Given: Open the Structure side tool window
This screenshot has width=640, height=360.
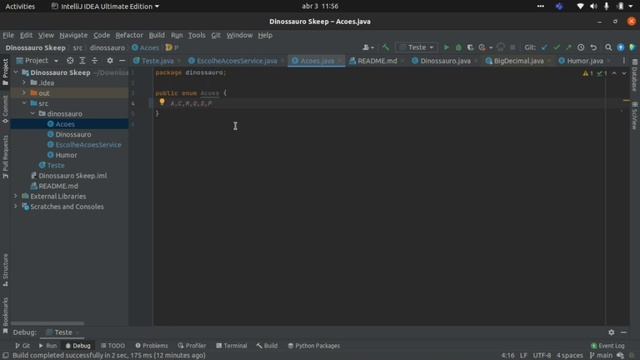Looking at the screenshot, I should [5, 270].
